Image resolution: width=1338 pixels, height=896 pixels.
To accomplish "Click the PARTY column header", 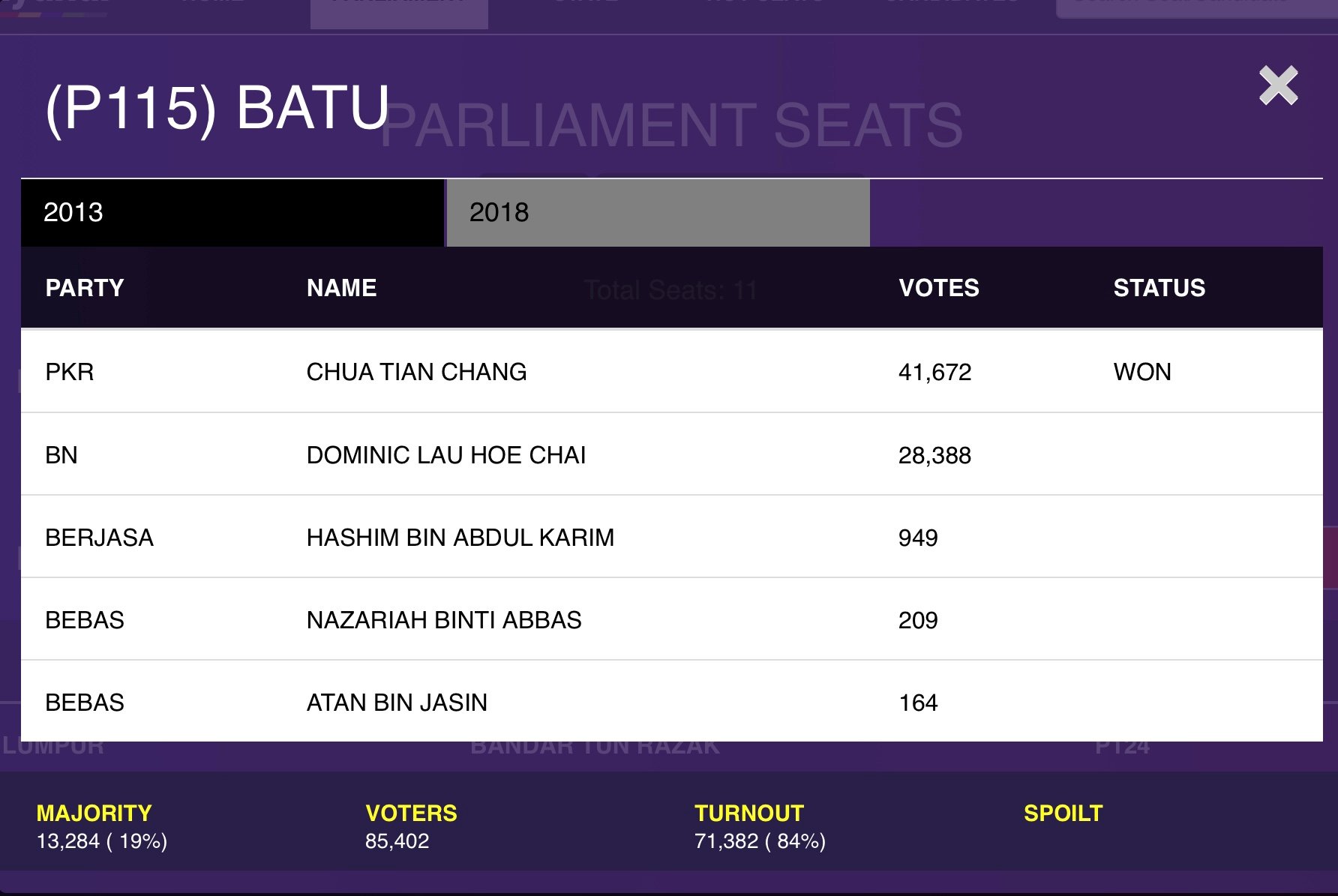I will (x=85, y=288).
